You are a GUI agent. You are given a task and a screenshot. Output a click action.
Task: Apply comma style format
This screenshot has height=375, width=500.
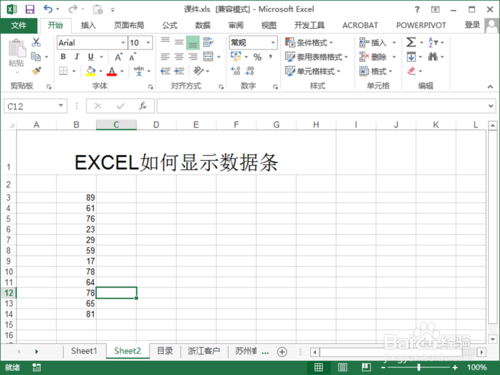click(271, 57)
